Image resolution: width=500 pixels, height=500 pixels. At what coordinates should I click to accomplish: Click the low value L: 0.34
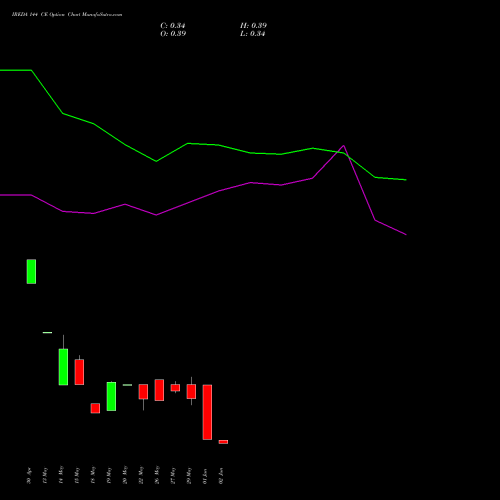(253, 34)
